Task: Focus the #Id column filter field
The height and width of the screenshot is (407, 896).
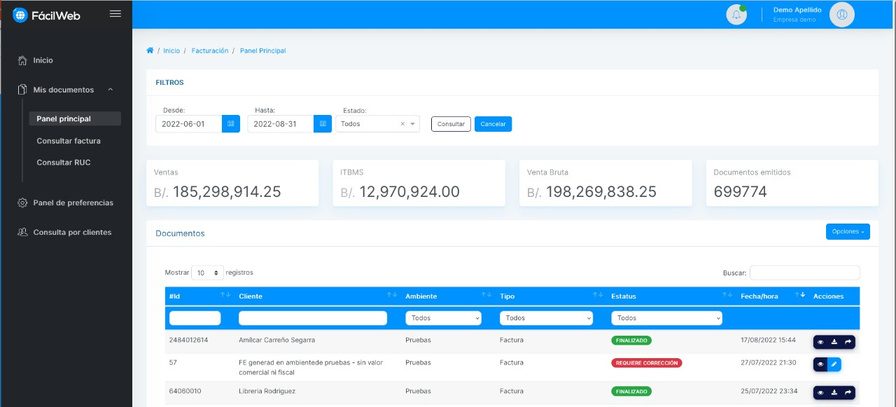Action: [x=195, y=318]
